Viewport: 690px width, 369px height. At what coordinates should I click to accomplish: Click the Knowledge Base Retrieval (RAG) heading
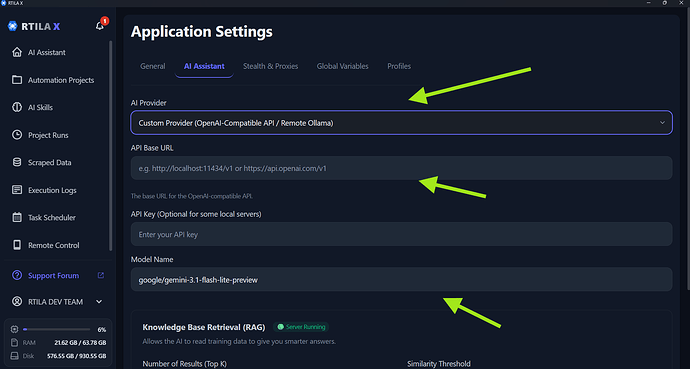[x=204, y=327]
